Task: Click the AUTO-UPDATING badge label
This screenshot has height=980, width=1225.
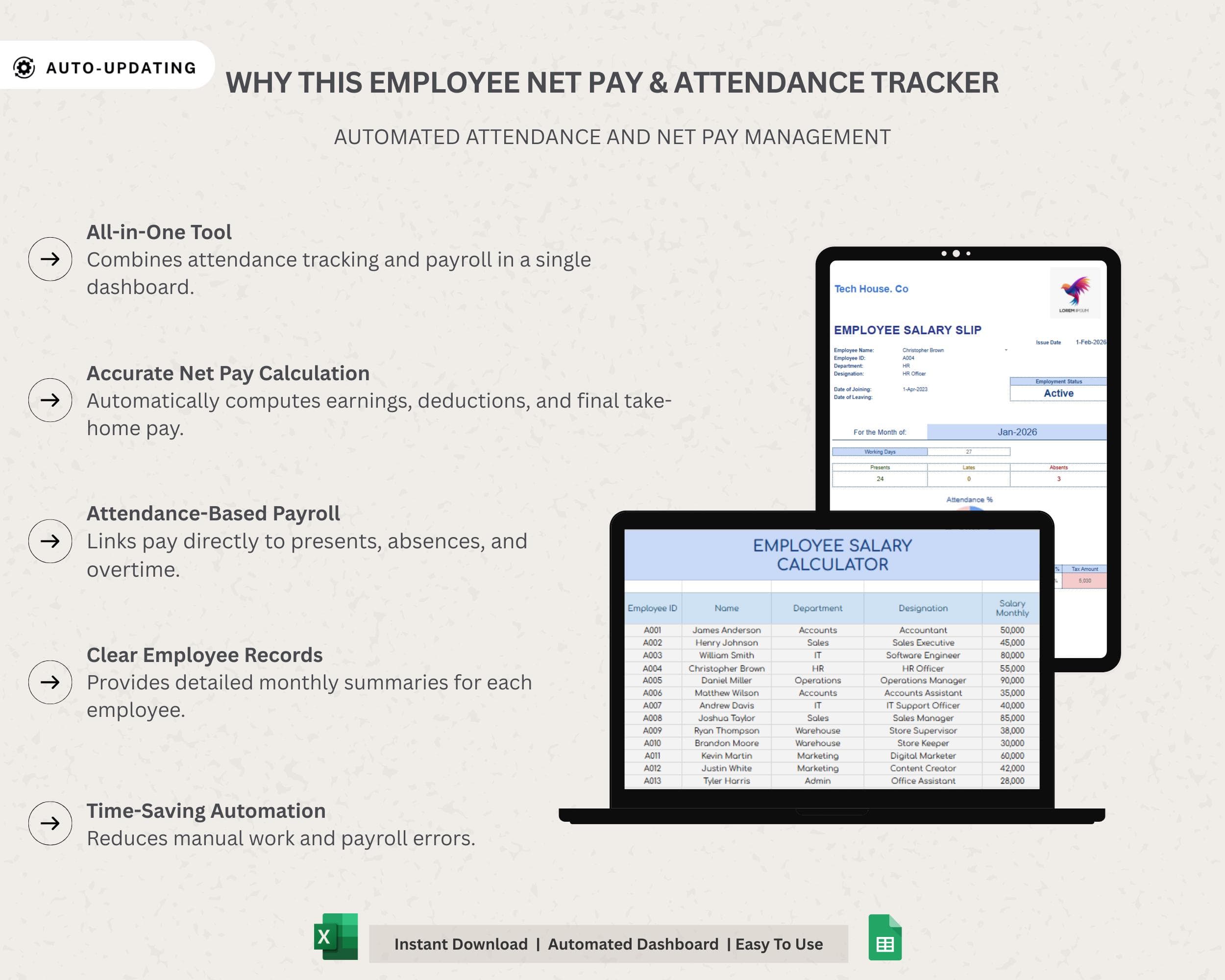Action: tap(121, 68)
